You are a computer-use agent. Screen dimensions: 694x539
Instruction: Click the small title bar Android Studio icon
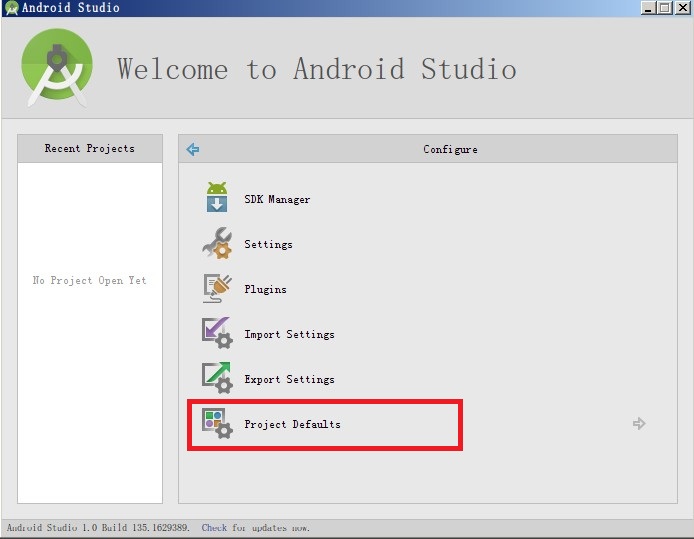(11, 8)
